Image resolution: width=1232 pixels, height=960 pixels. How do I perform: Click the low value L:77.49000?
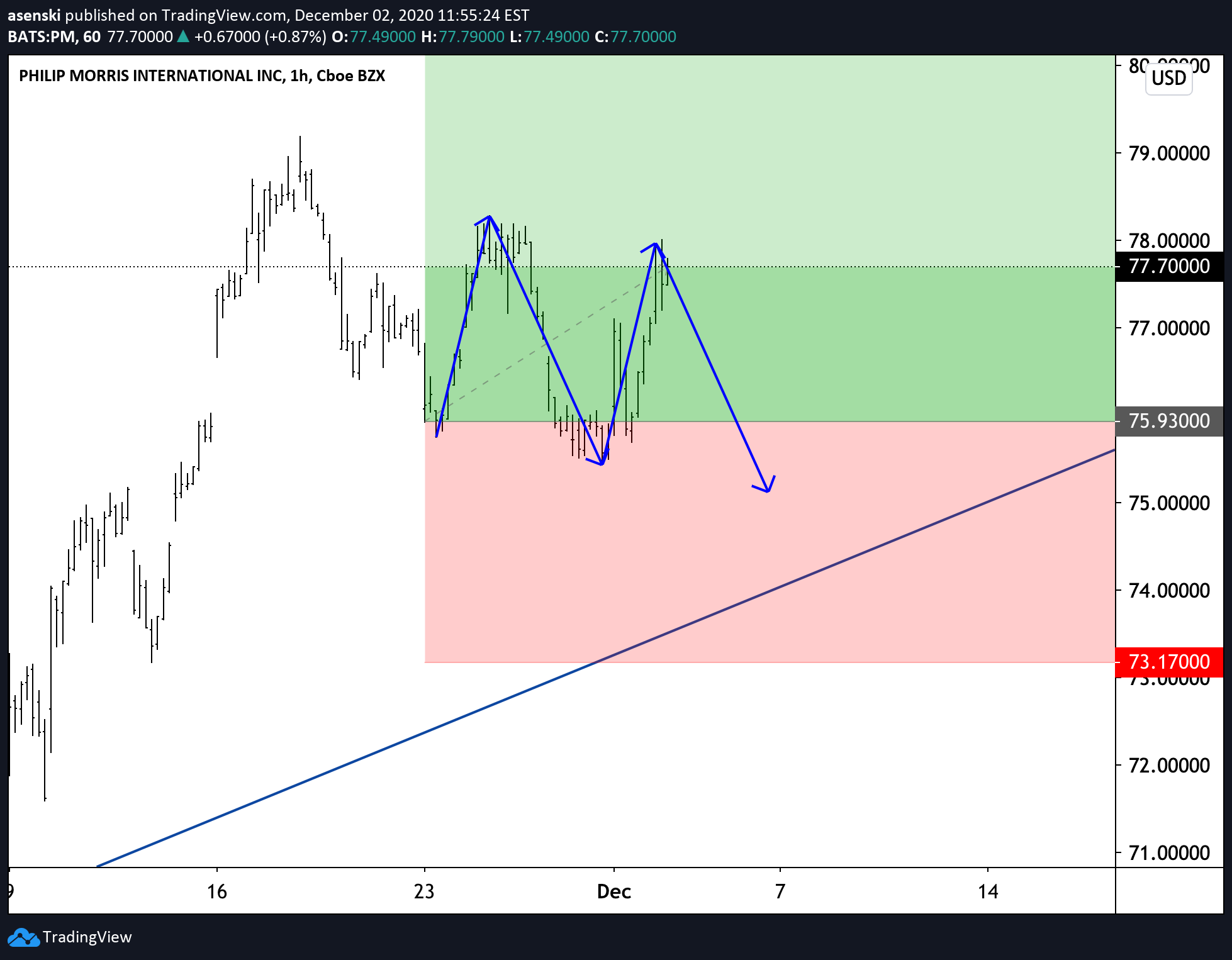point(549,36)
